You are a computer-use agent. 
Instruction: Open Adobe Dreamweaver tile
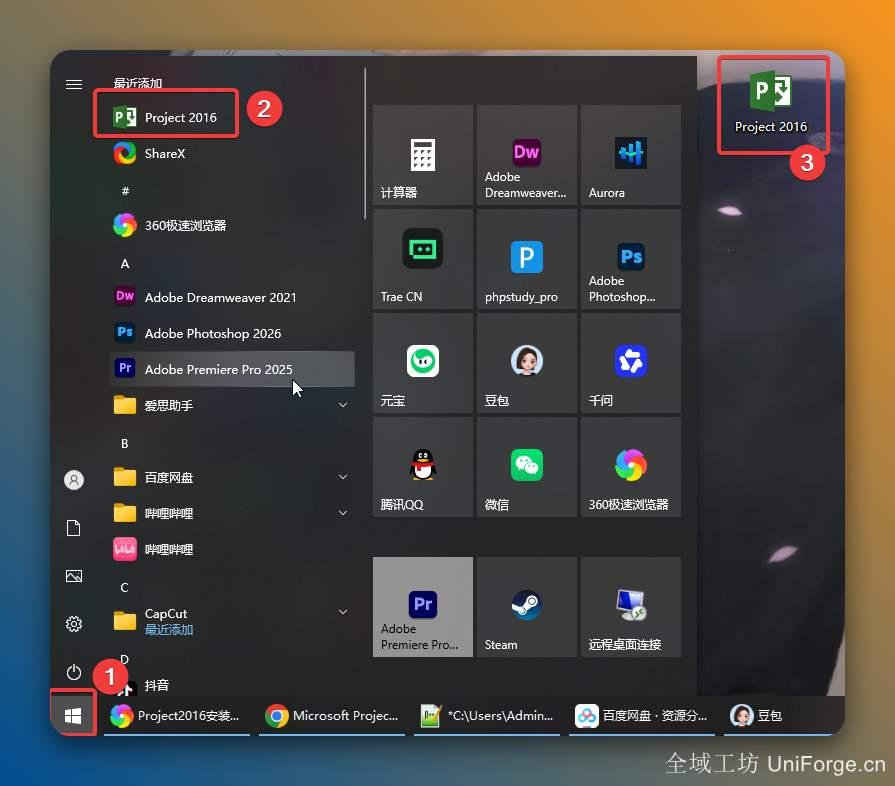click(526, 155)
